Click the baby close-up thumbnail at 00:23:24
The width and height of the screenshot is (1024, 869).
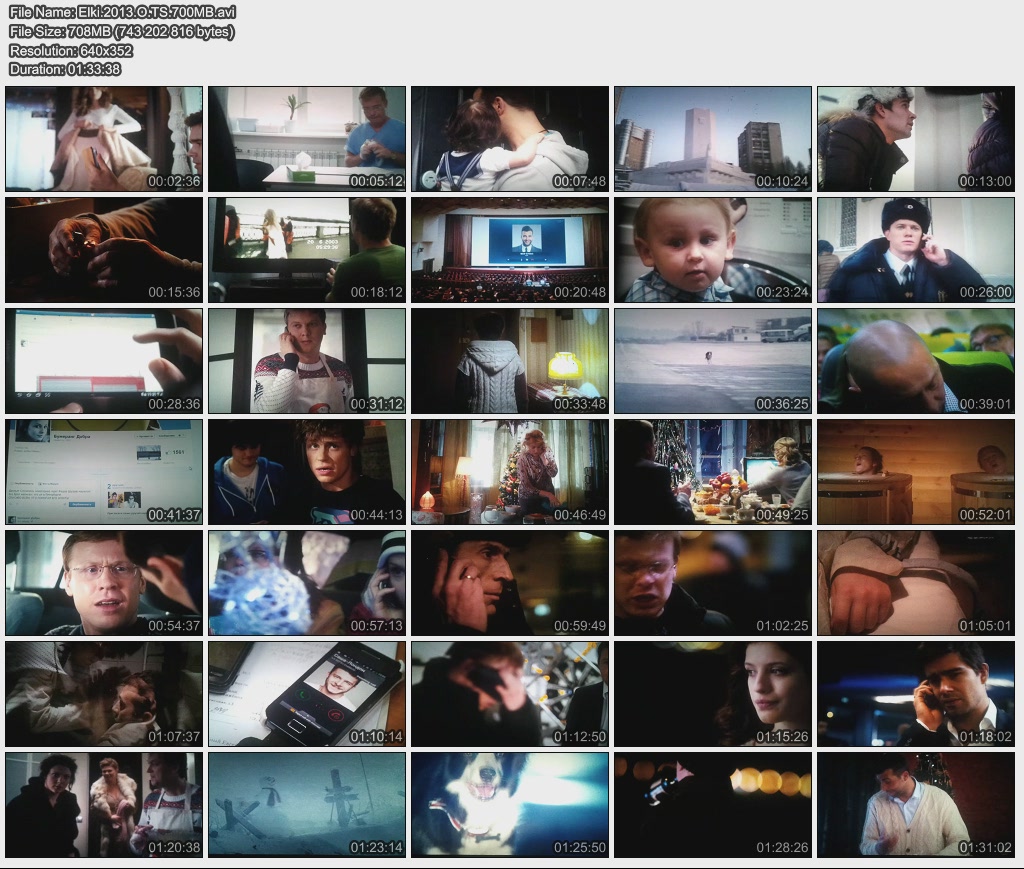click(713, 250)
